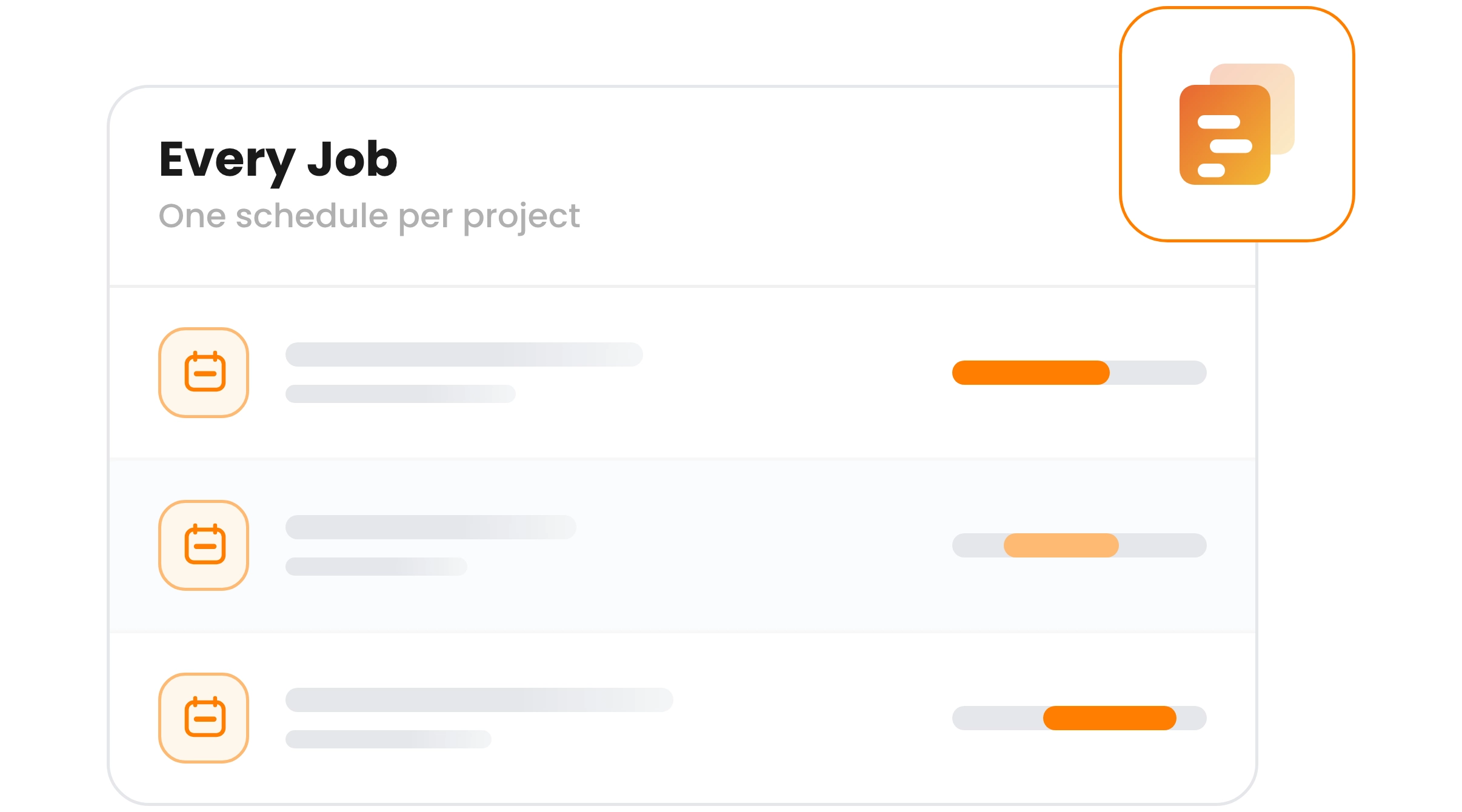Click first row's short subtitle placeholder bar
The height and width of the screenshot is (812, 1462).
pyautogui.click(x=401, y=394)
